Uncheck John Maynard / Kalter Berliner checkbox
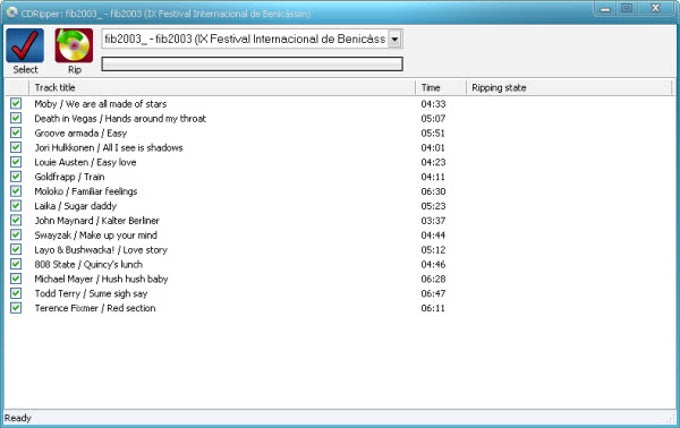680x428 pixels. click(16, 220)
